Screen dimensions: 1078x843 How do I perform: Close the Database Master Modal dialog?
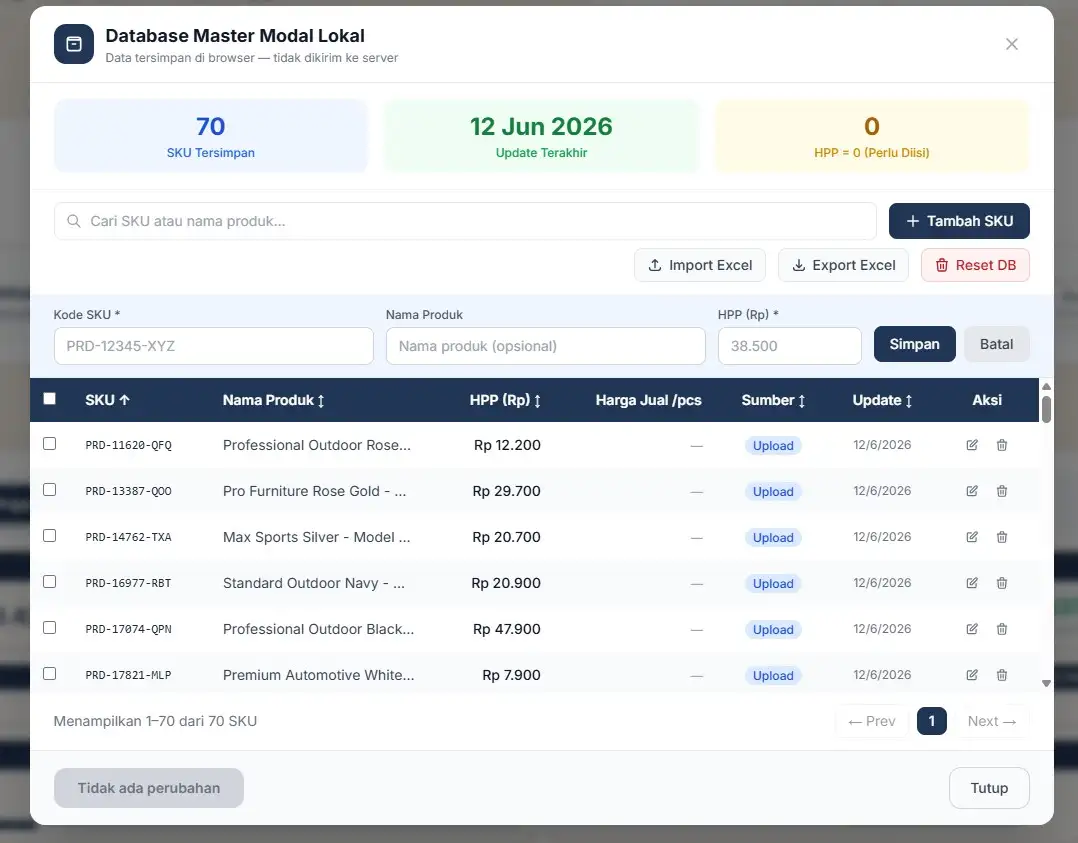point(1011,44)
